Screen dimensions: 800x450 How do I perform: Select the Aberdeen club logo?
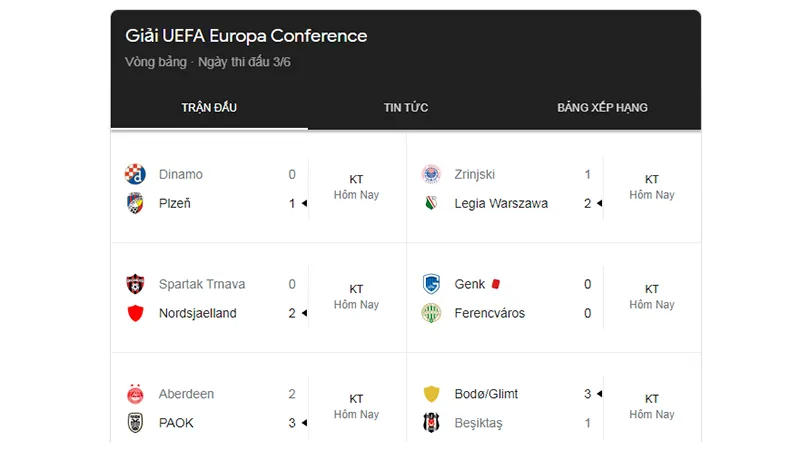click(135, 394)
